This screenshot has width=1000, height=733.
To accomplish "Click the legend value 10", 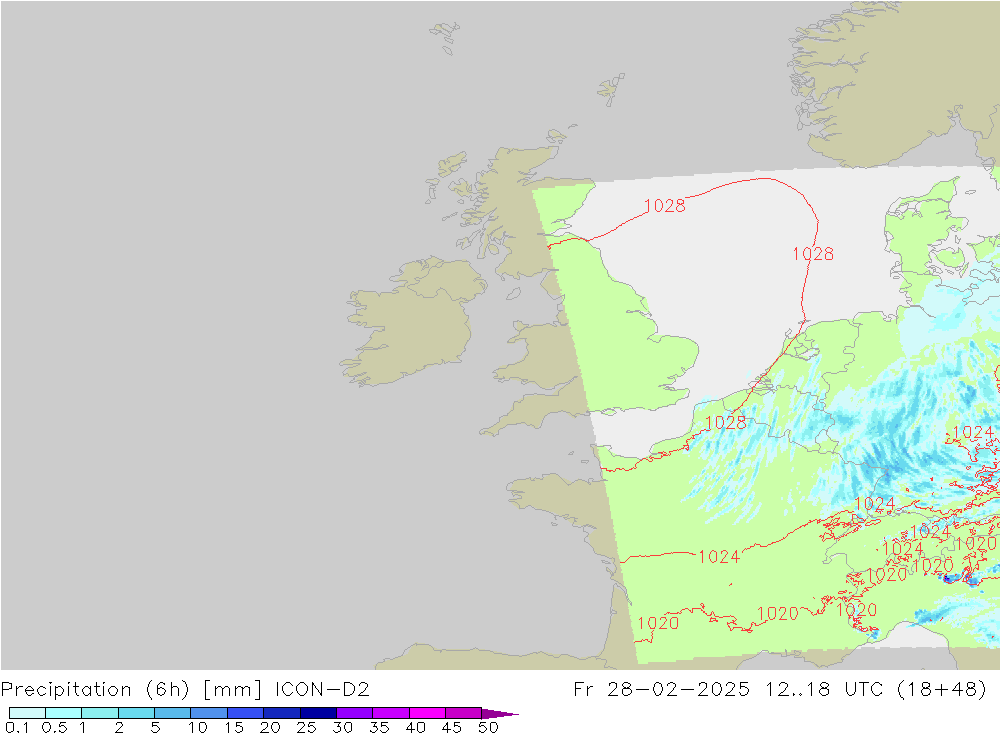I will (198, 727).
